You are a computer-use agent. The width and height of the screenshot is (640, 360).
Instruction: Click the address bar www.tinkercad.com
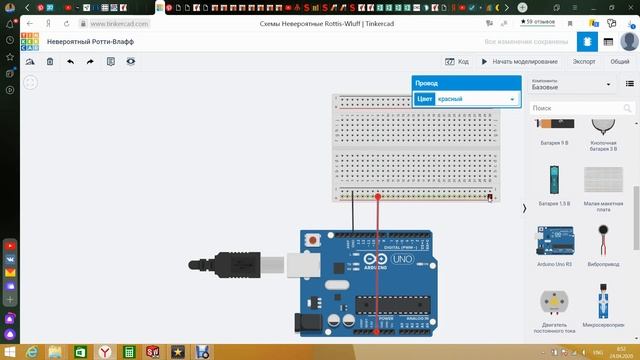119,24
